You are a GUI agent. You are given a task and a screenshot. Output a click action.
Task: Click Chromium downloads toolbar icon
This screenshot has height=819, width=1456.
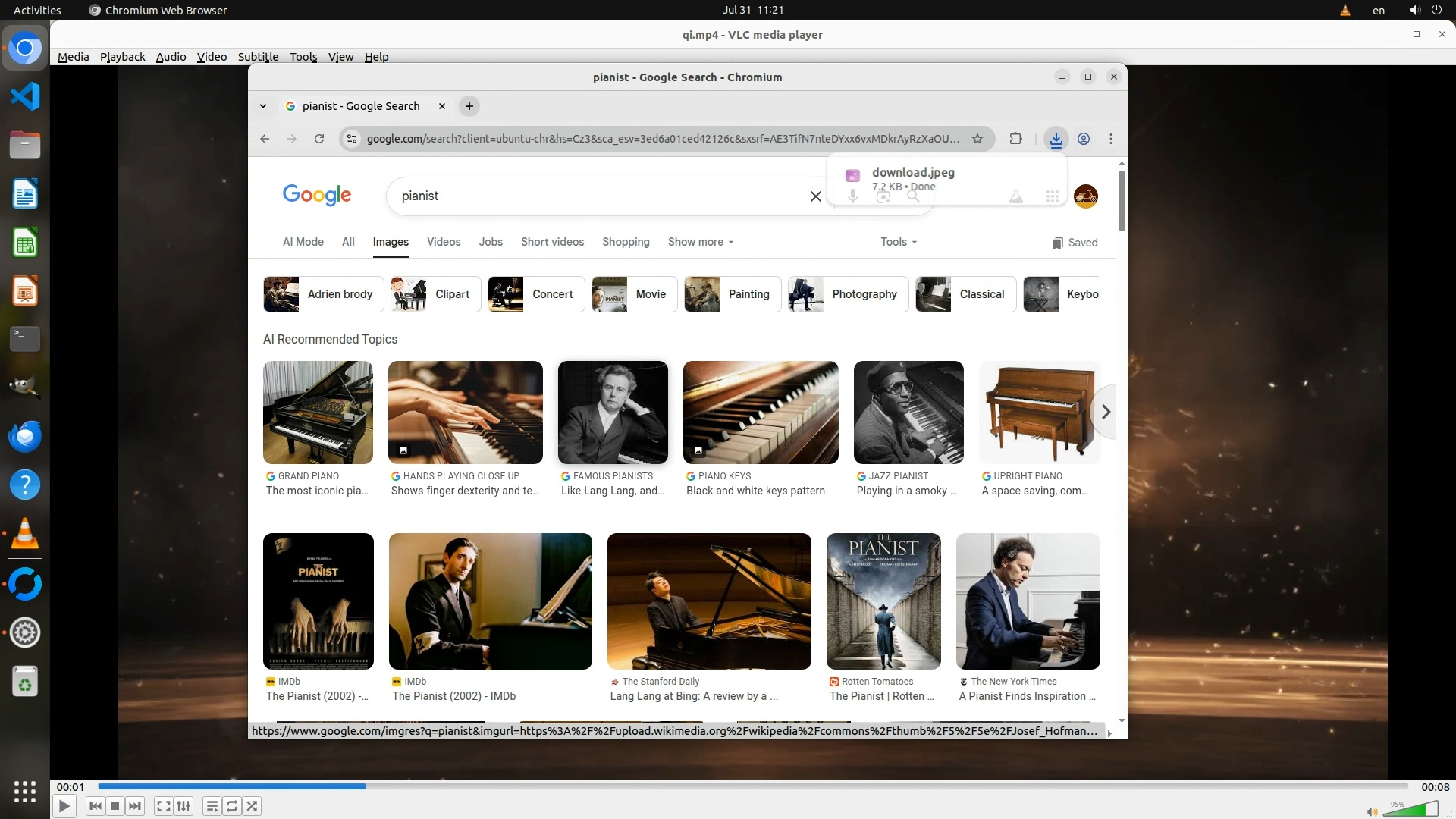[1056, 139]
